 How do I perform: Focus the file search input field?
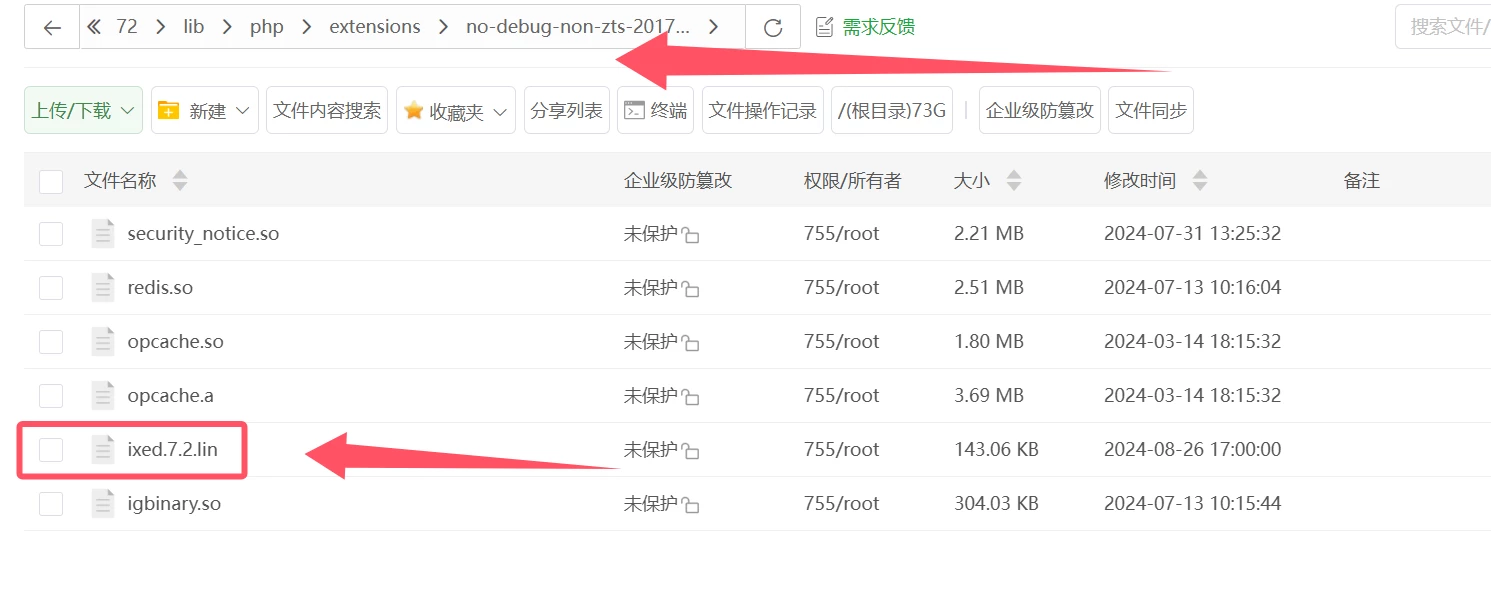point(1445,27)
